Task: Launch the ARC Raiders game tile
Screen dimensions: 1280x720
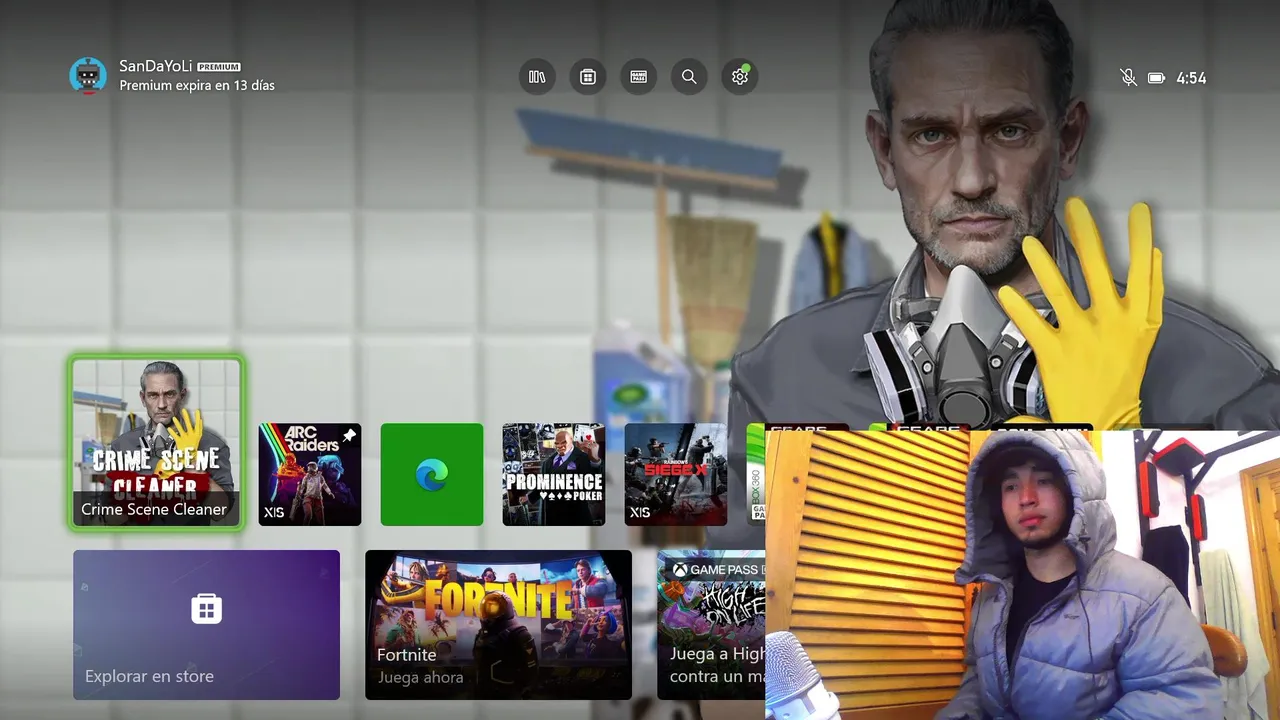Action: 310,474
